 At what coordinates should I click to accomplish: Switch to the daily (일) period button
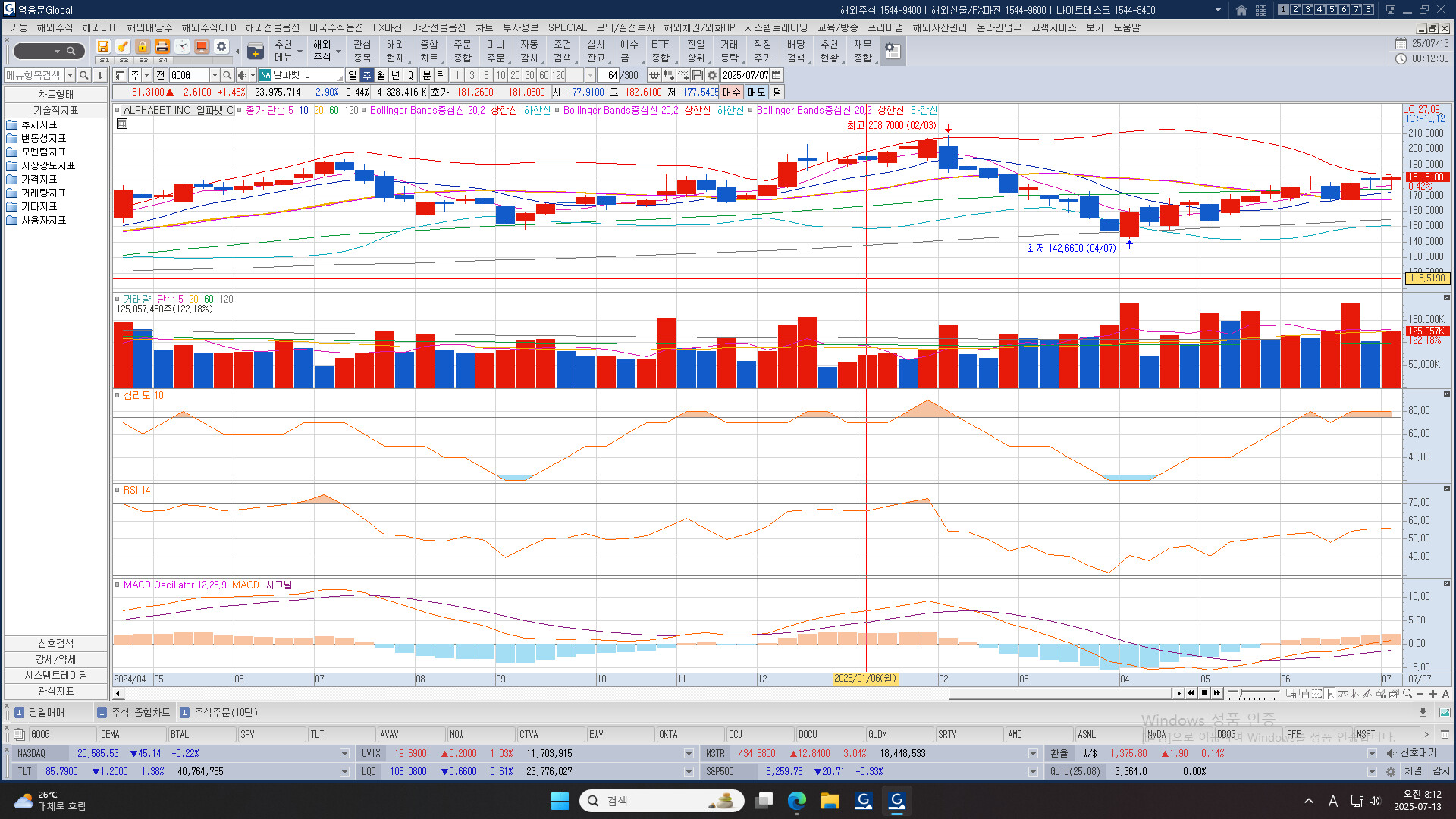353,75
